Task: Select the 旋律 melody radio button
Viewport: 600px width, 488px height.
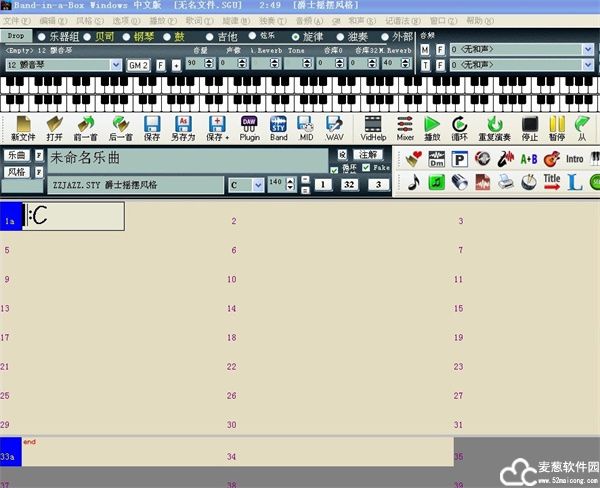Action: coord(295,37)
